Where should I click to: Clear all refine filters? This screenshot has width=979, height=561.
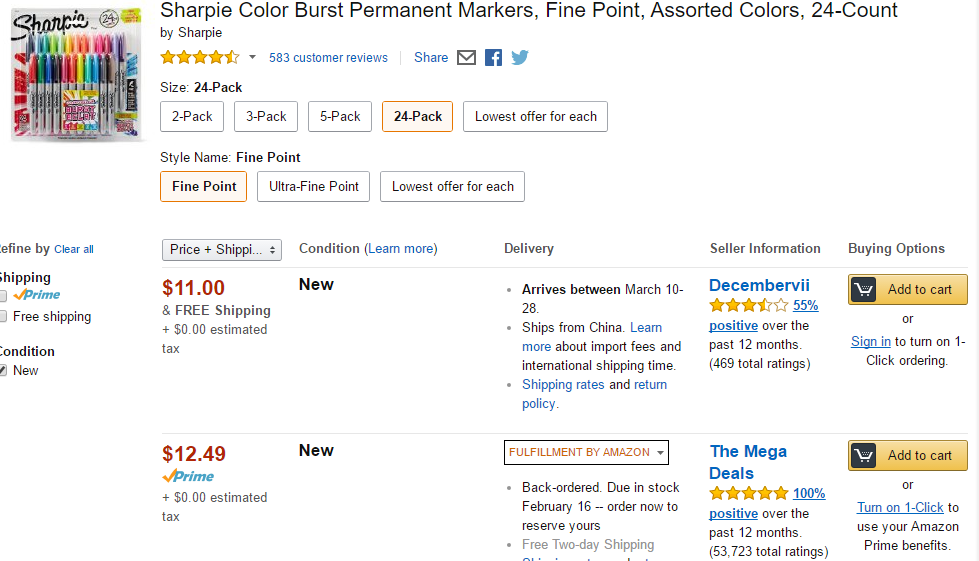(x=74, y=250)
